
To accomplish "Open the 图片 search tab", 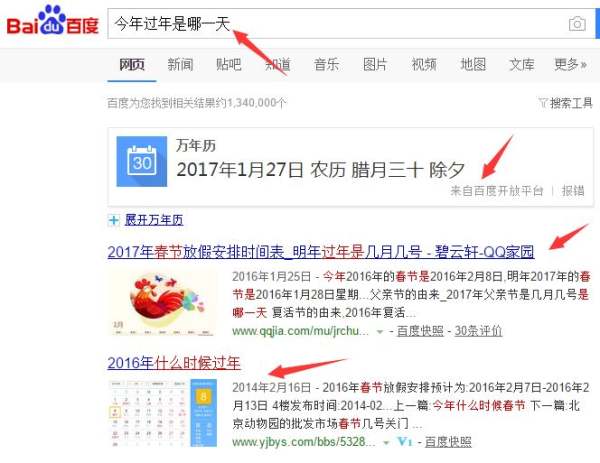I will [x=375, y=64].
